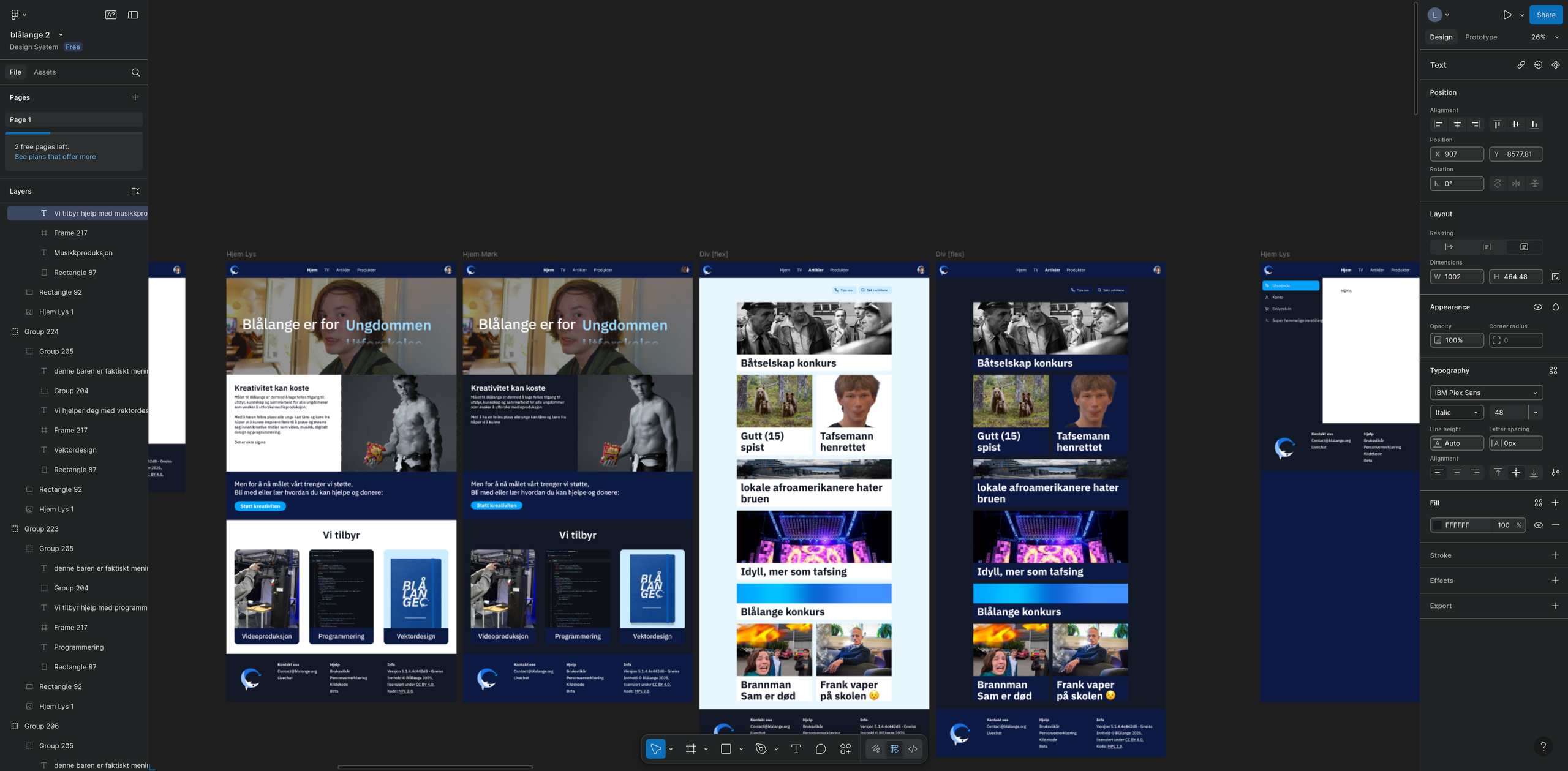Click the search icon in left panel
This screenshot has height=771, width=1568.
pos(135,72)
